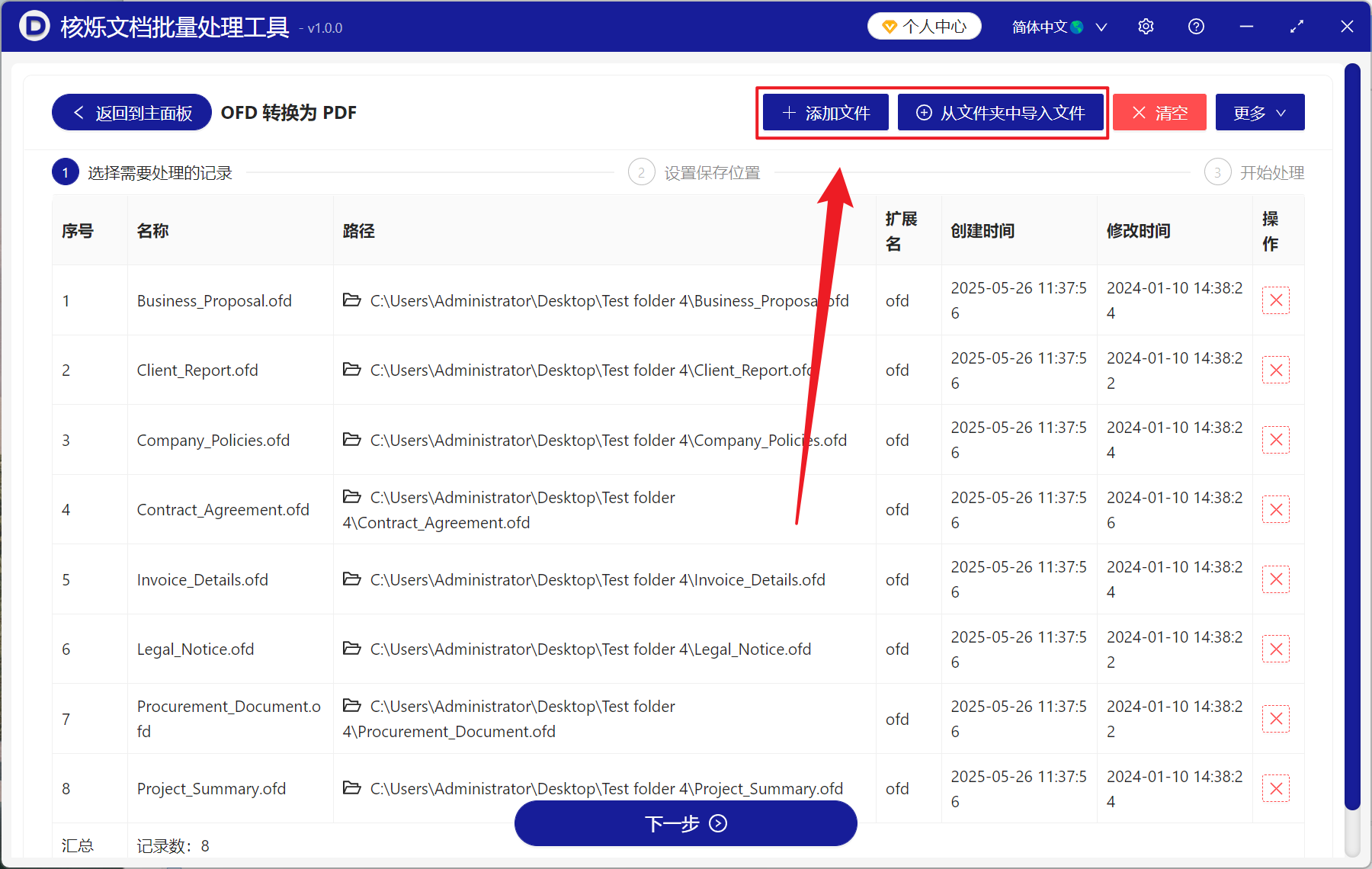Viewport: 1372px width, 869px height.
Task: Open folder icon for Project_Summary.ofd path
Action: (351, 787)
